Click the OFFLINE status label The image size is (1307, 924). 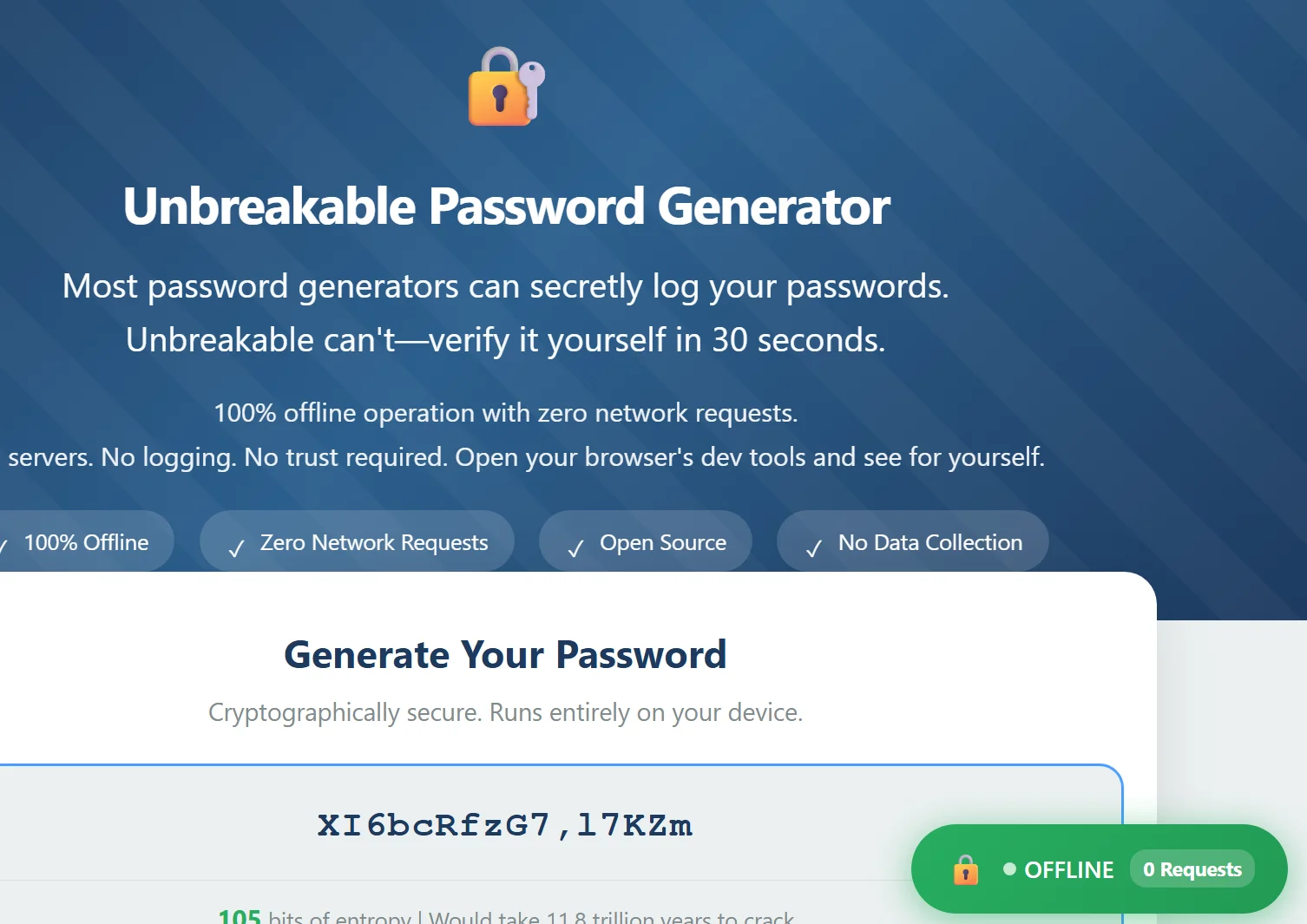coord(1069,869)
